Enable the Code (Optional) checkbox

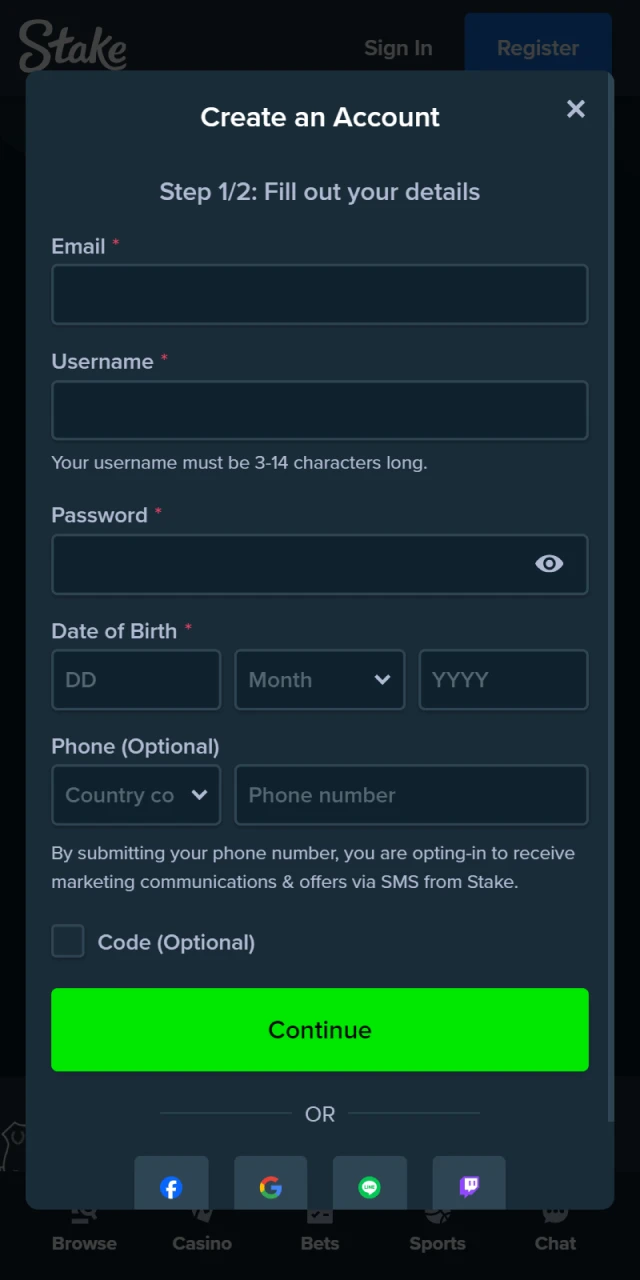[67, 941]
